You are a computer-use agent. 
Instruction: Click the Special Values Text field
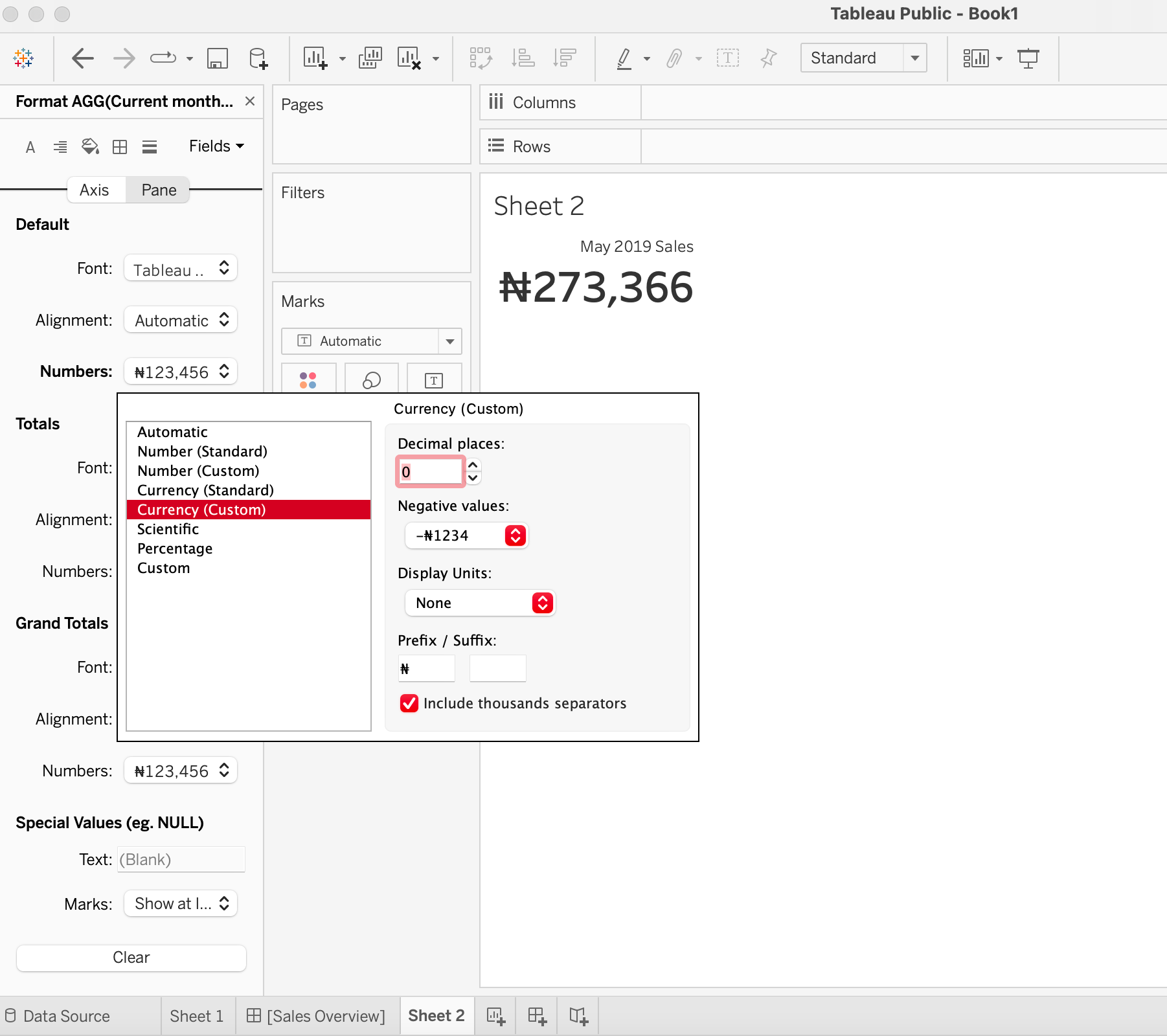pyautogui.click(x=181, y=859)
